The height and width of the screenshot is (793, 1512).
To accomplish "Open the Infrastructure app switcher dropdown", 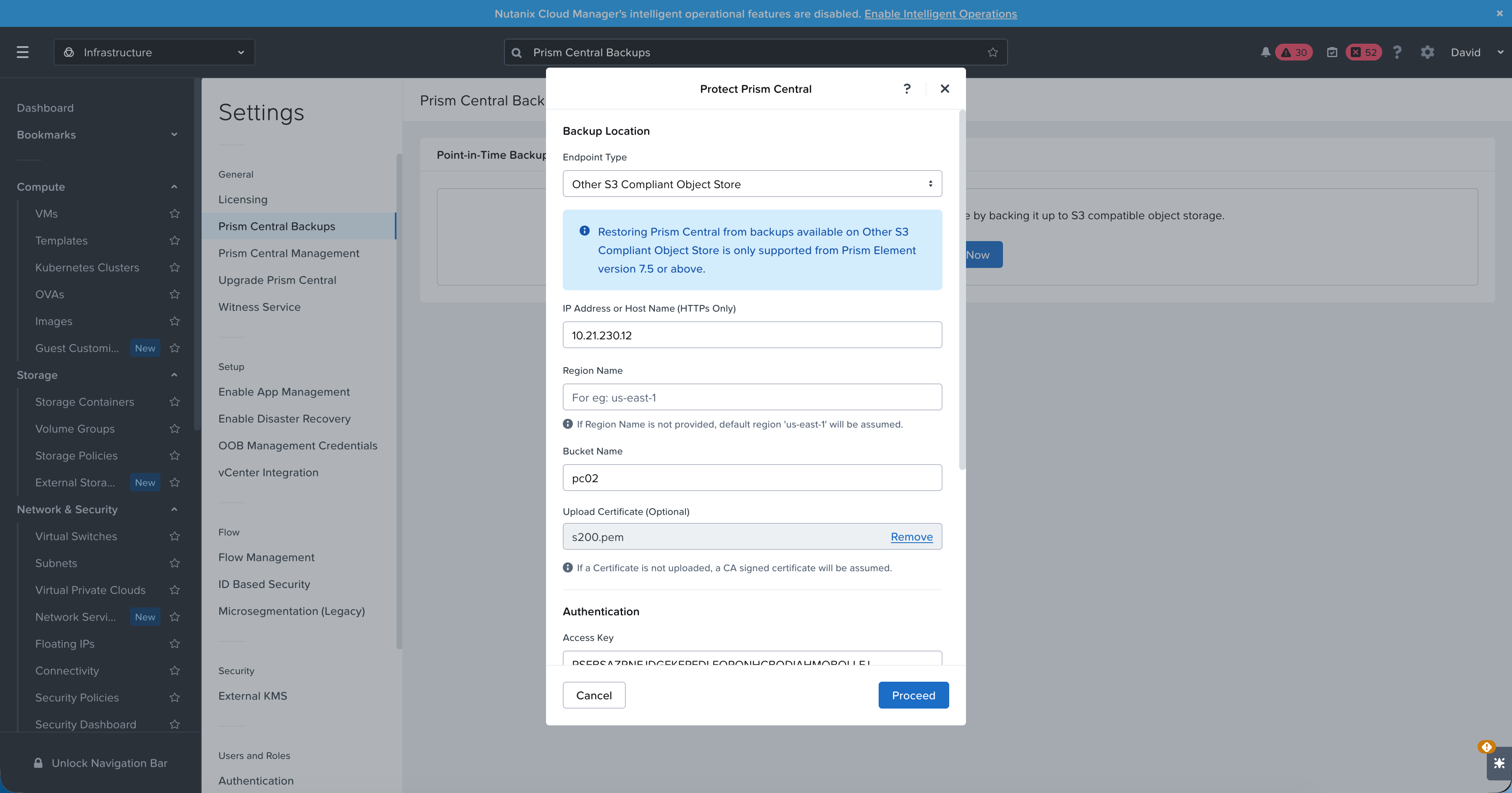I will coord(155,52).
